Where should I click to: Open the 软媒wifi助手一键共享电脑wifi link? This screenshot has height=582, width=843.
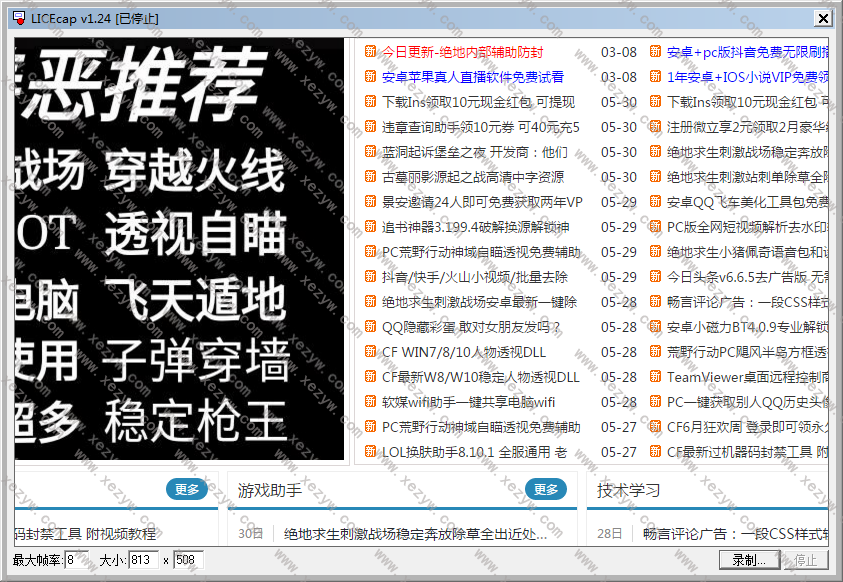point(468,402)
